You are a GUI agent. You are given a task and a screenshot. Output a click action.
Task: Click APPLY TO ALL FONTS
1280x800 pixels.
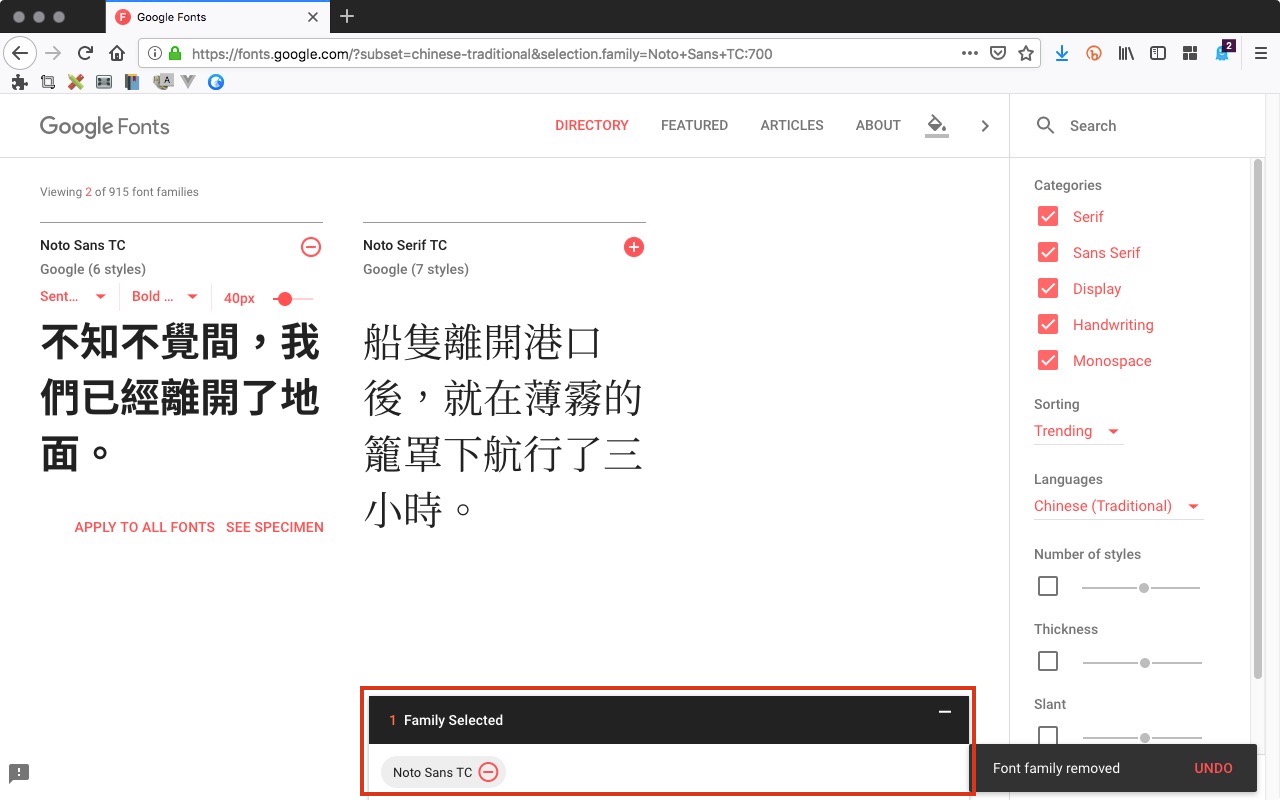145,527
